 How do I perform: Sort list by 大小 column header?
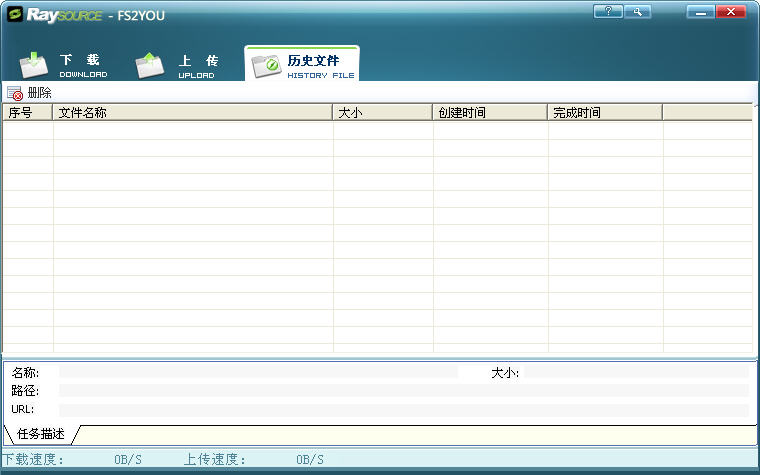(382, 113)
